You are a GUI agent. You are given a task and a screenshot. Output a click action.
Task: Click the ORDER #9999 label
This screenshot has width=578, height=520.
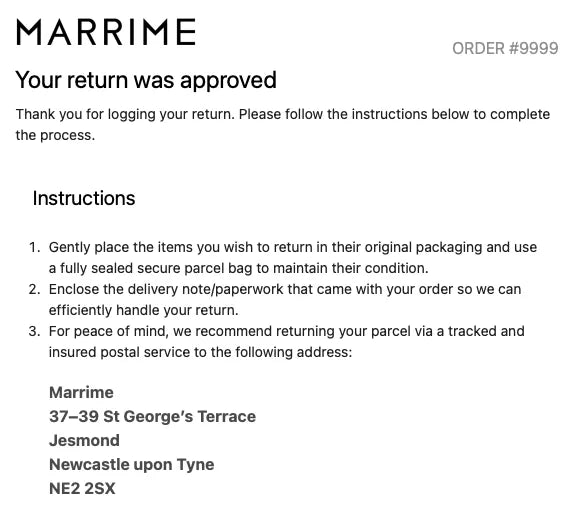coord(505,49)
